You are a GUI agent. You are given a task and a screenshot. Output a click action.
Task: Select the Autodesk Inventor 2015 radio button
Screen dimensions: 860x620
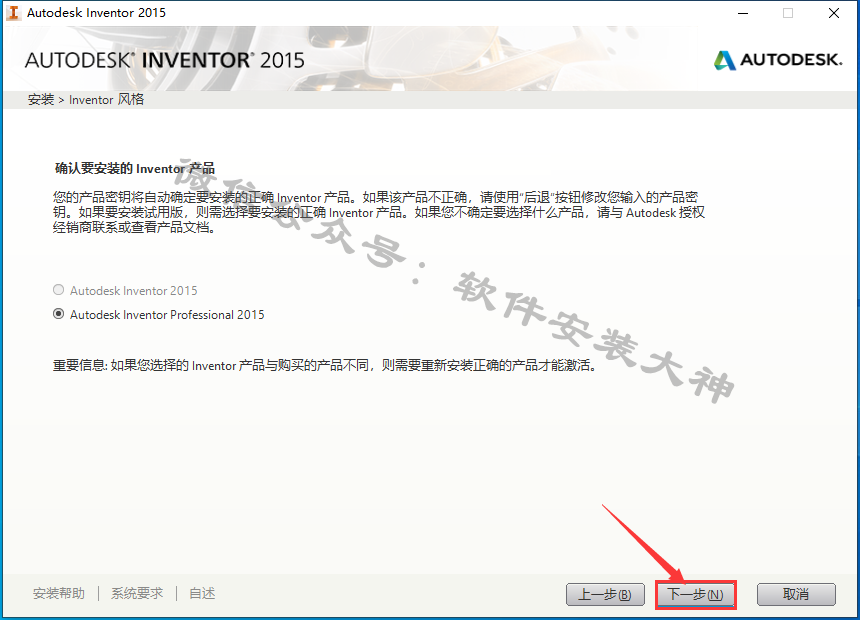click(58, 290)
